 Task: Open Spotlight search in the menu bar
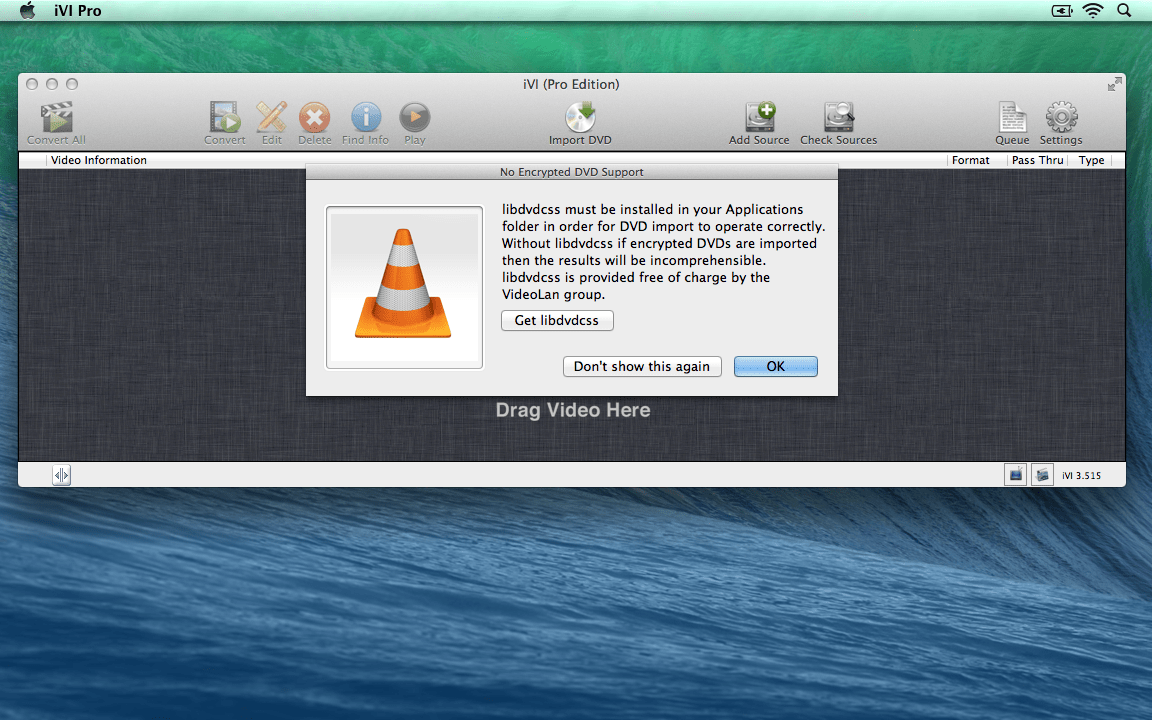click(x=1124, y=10)
